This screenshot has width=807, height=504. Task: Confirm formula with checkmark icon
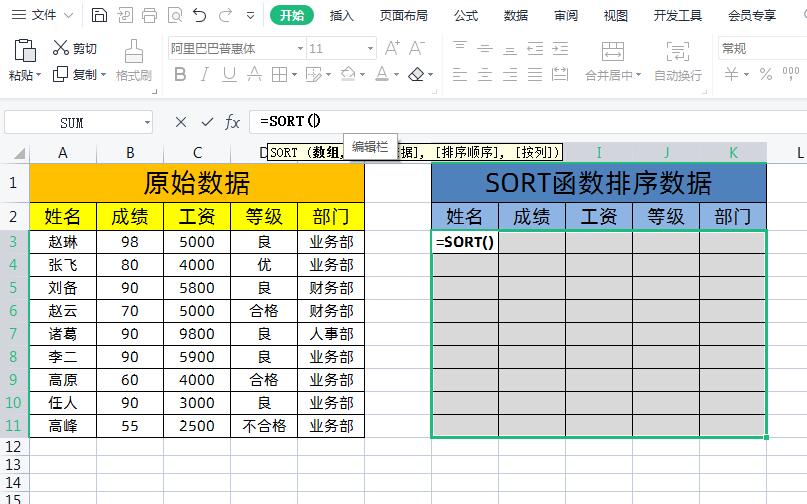[207, 122]
